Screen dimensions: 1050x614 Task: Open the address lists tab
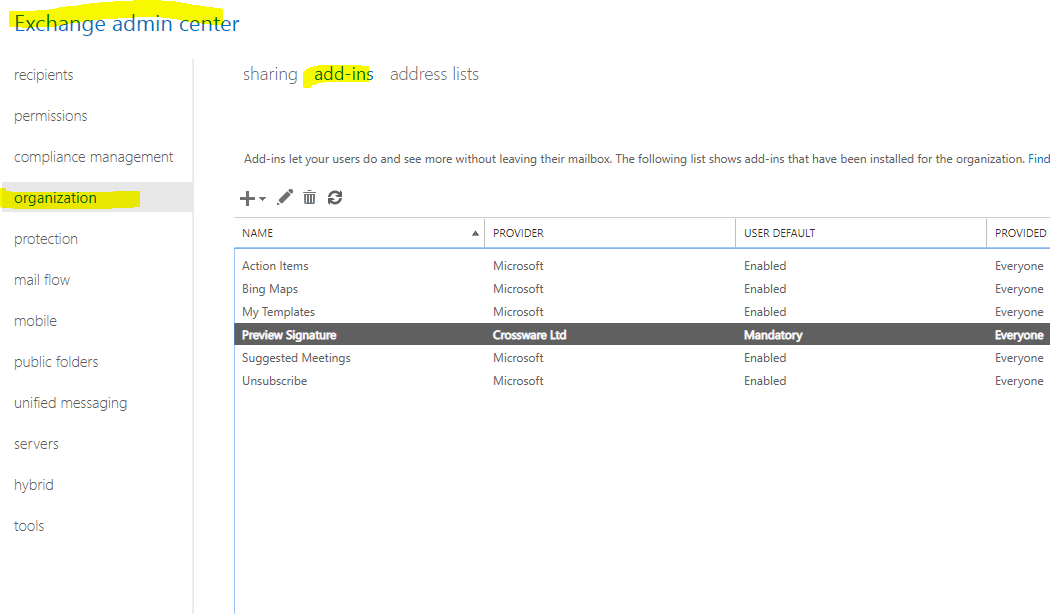coord(434,74)
